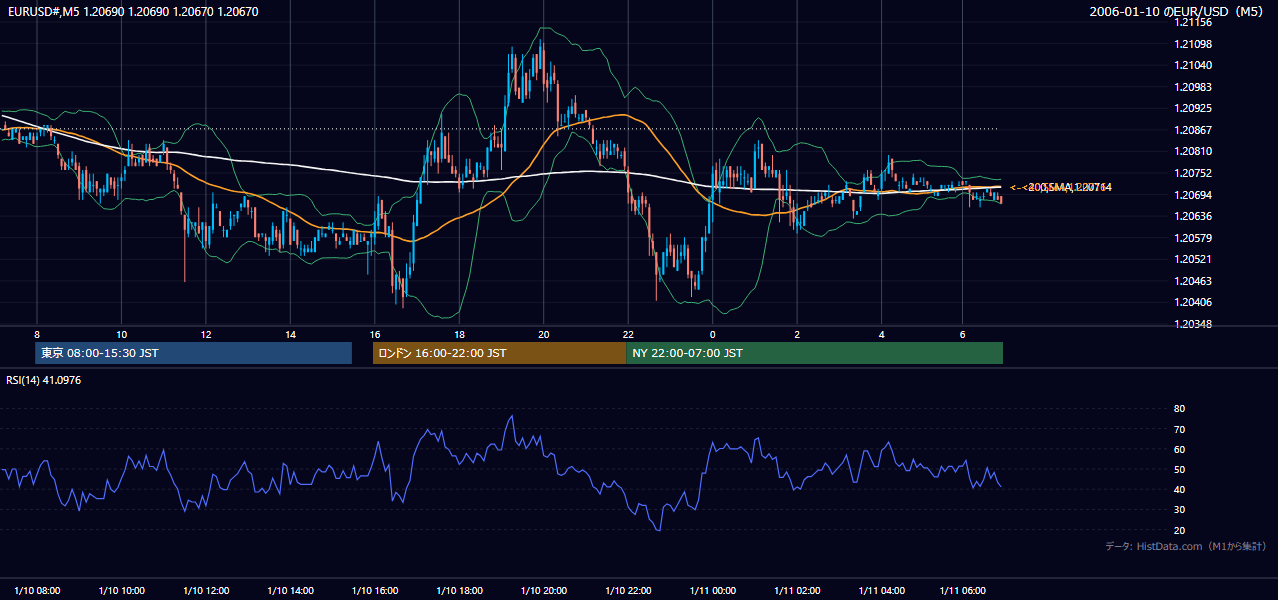Click the RSI scale value 70

click(x=1180, y=429)
